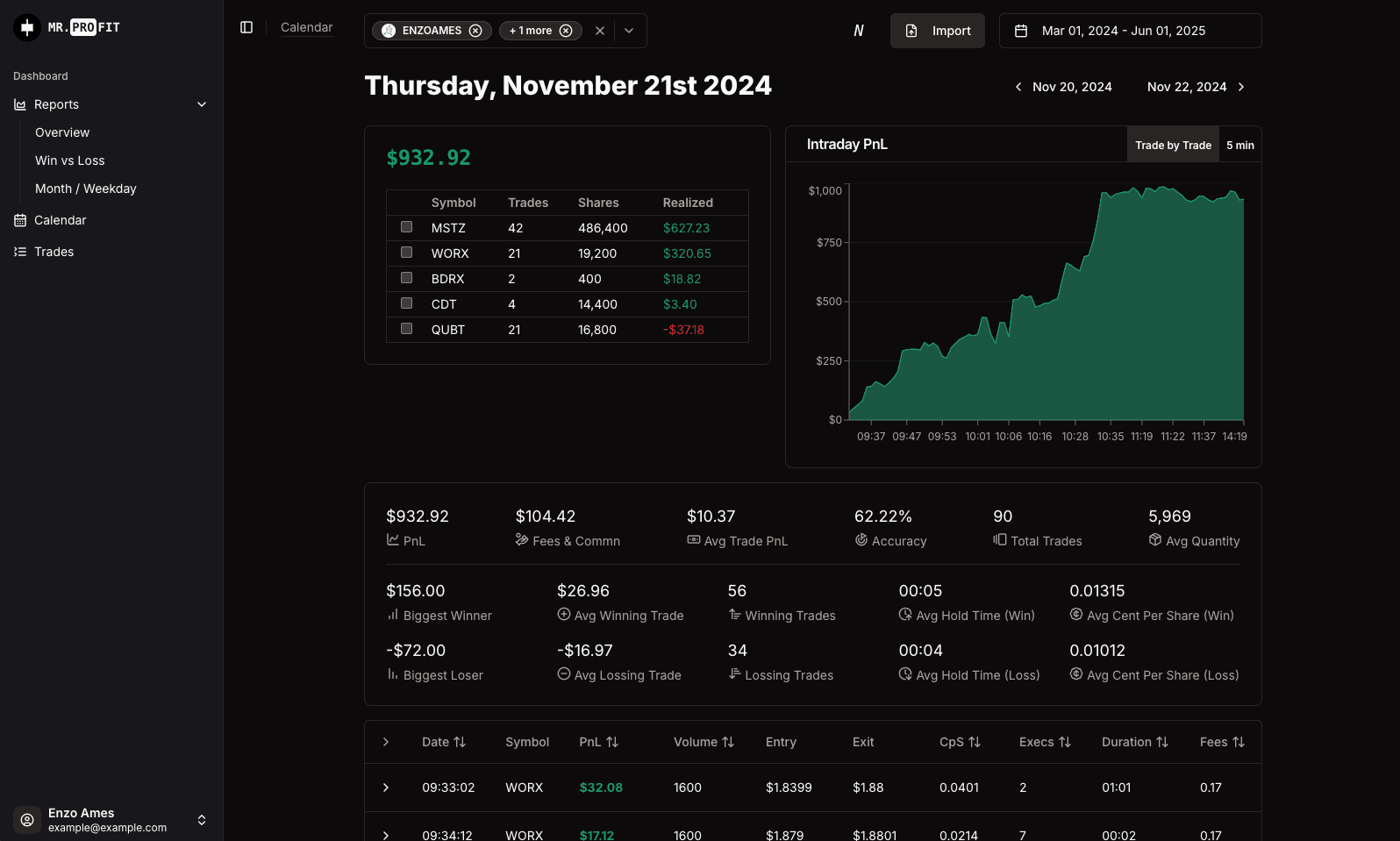
Task: Remove the ENZOAMES account chip
Action: (x=475, y=31)
